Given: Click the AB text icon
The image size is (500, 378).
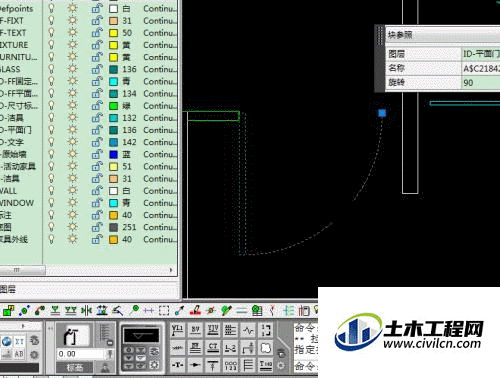Looking at the screenshot, I should point(19,354).
